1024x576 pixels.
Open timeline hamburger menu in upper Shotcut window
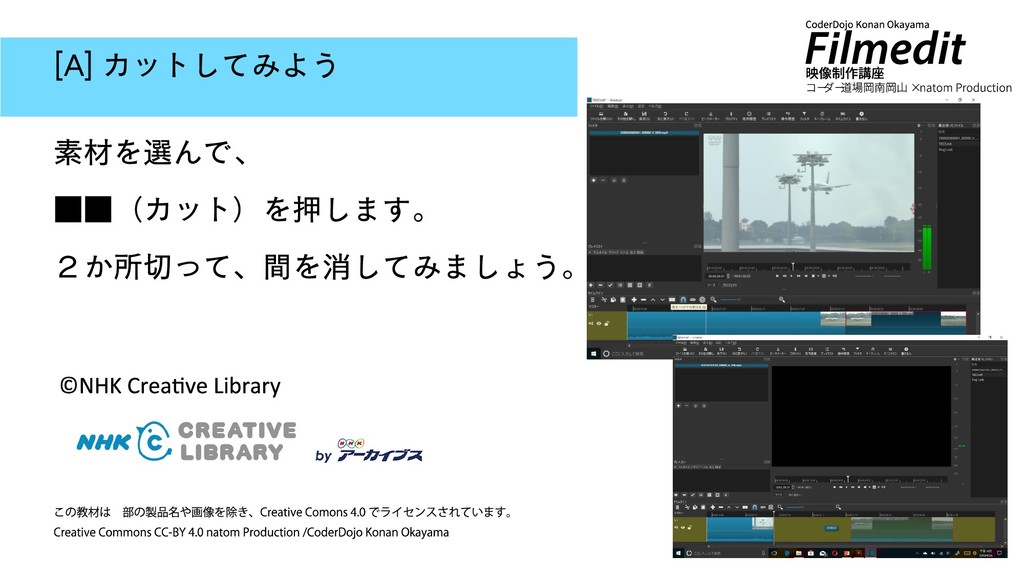coord(592,300)
